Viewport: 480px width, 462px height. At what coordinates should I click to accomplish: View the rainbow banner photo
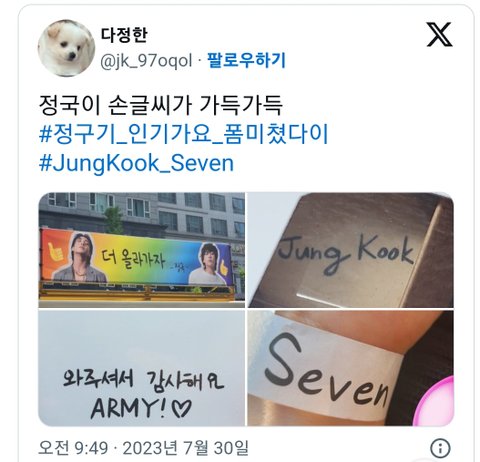tap(142, 250)
